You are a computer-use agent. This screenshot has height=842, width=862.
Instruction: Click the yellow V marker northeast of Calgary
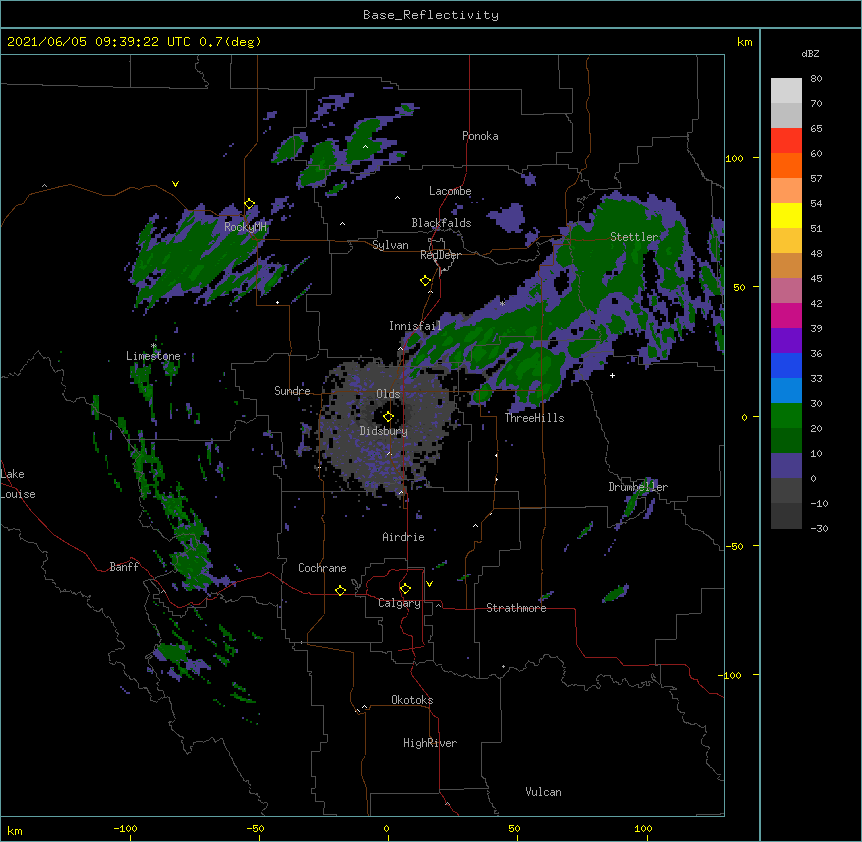click(x=429, y=584)
